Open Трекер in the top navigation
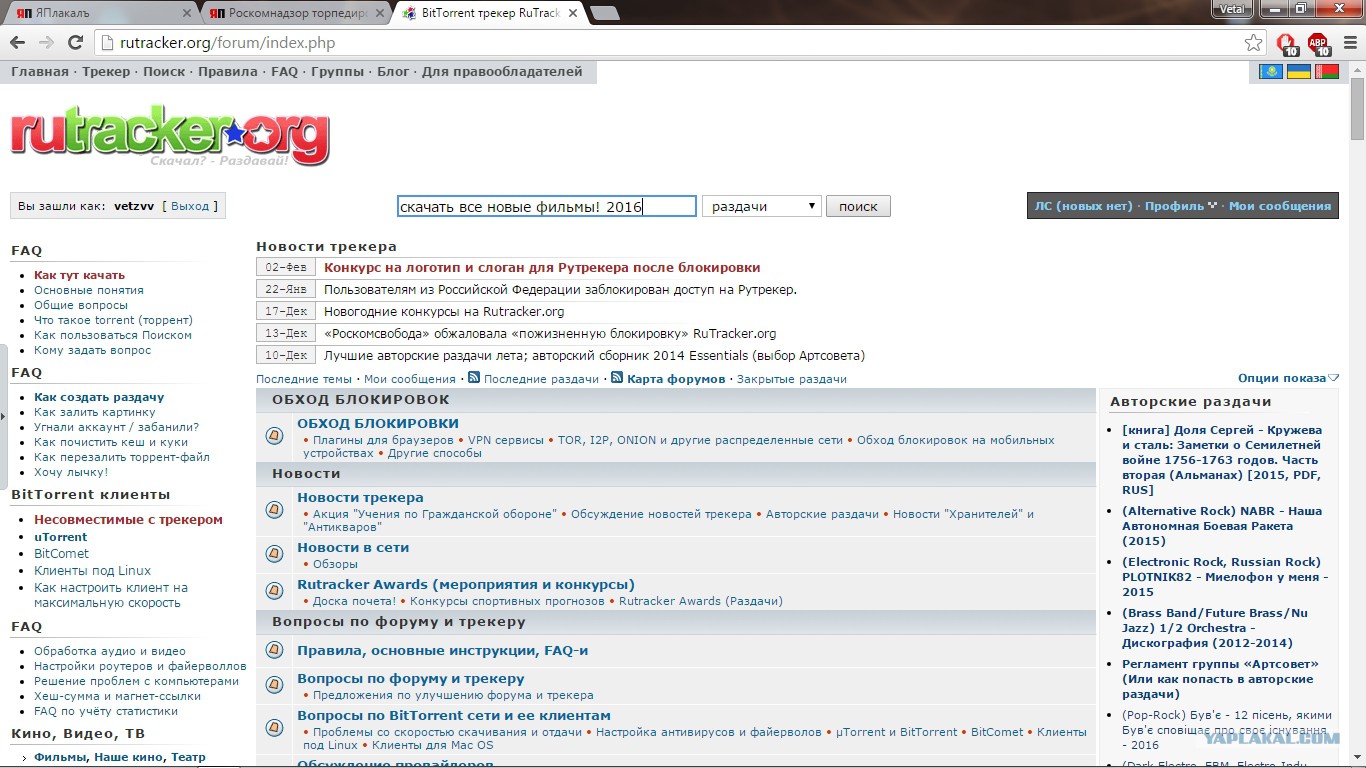 (106, 72)
